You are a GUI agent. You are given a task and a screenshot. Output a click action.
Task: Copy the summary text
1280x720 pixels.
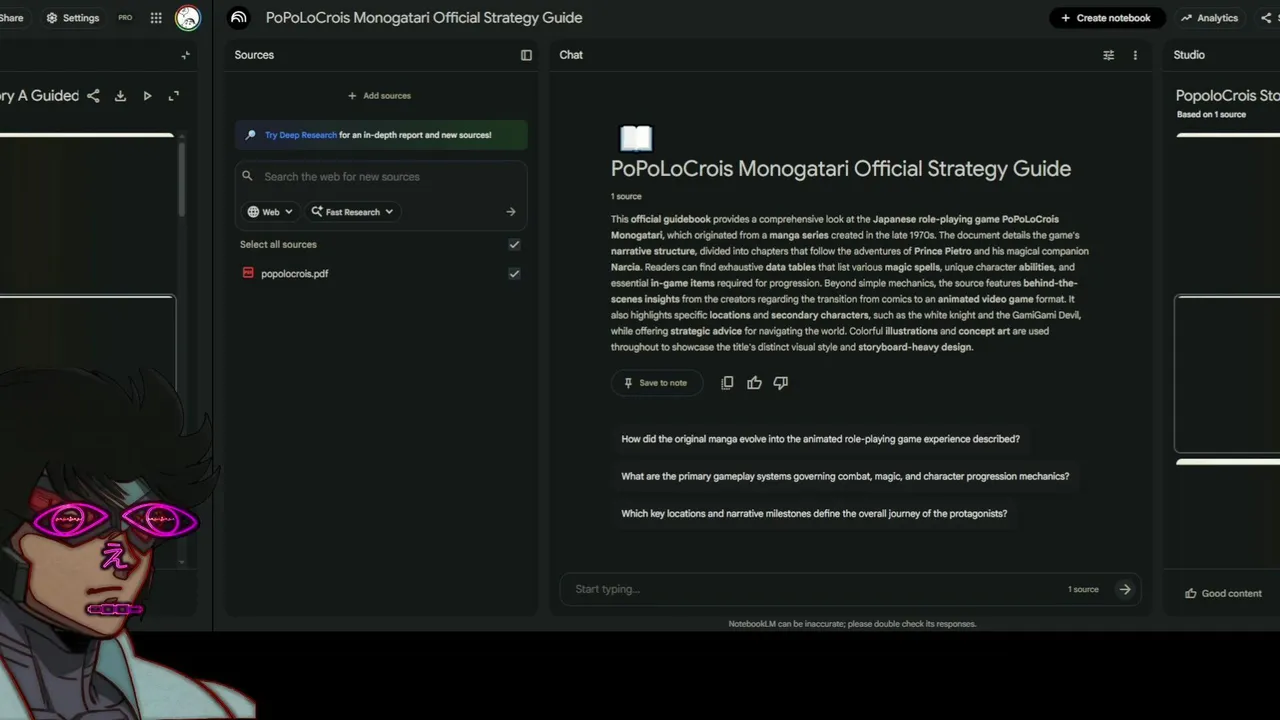click(x=727, y=383)
